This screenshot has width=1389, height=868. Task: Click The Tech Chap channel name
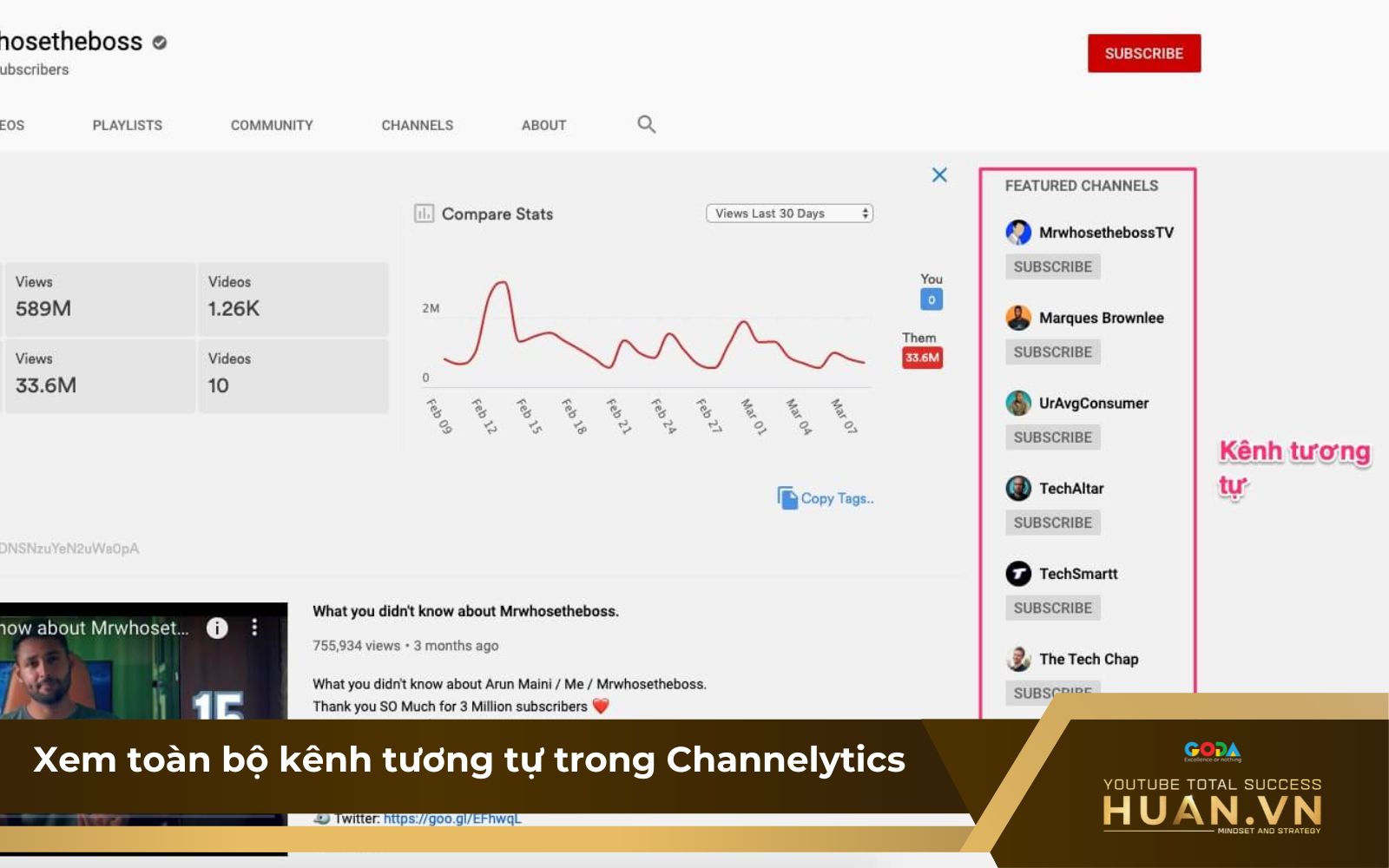tap(1089, 659)
